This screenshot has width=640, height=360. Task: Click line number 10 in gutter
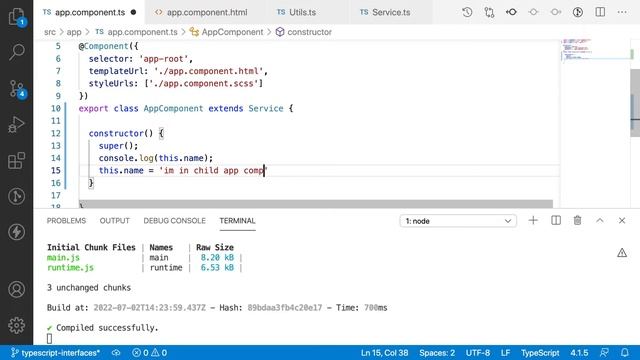point(56,109)
